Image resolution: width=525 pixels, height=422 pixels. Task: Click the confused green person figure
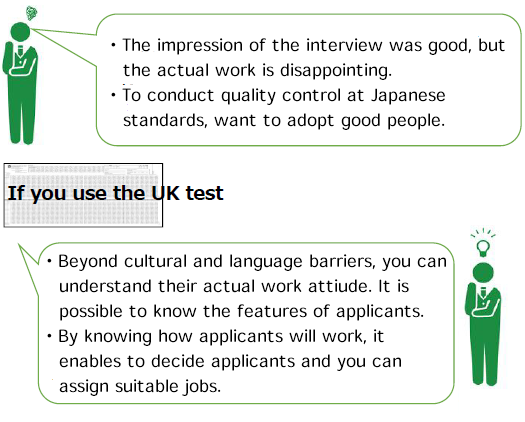pos(20,83)
